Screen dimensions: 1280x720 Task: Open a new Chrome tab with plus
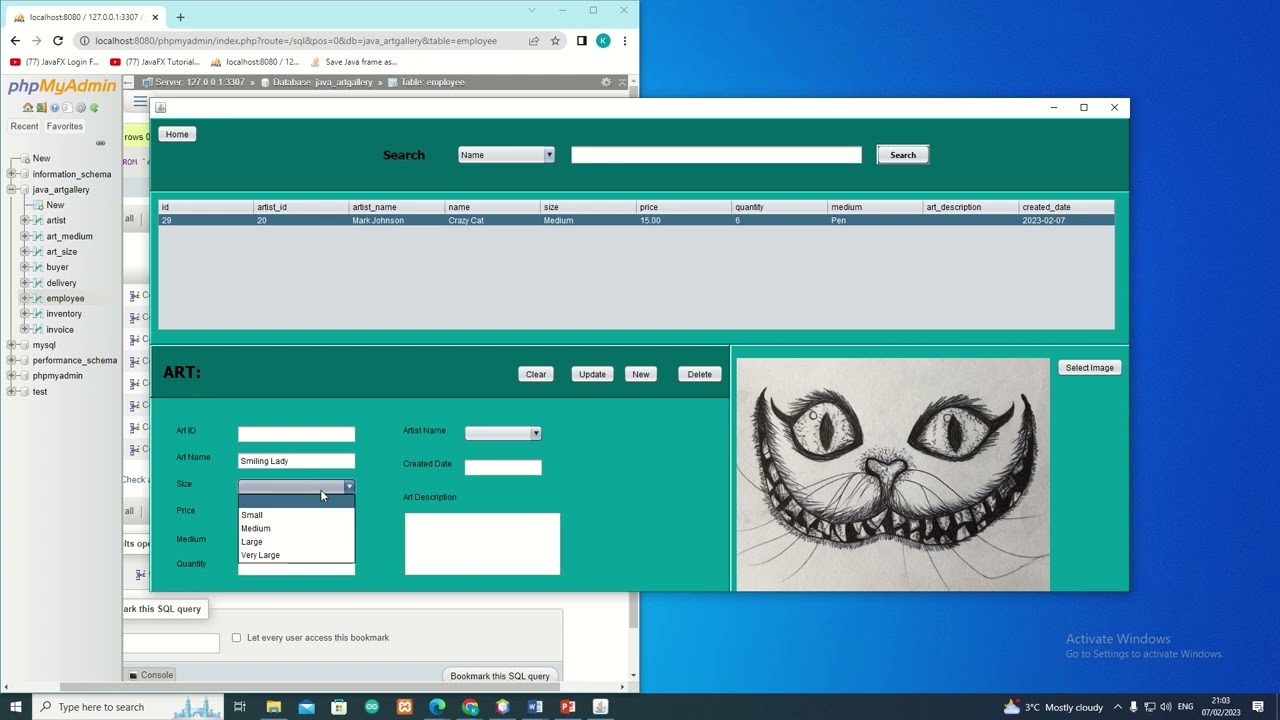tap(180, 17)
